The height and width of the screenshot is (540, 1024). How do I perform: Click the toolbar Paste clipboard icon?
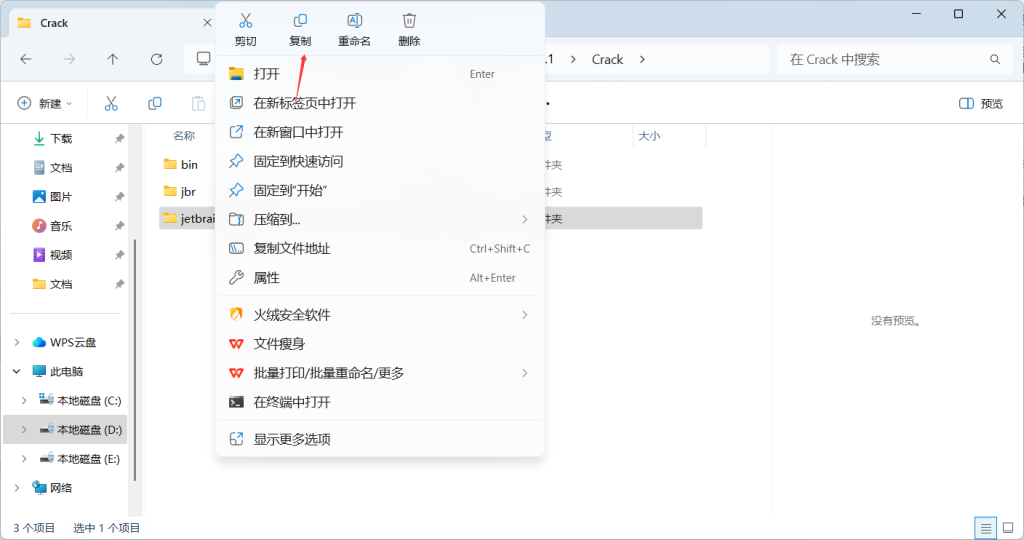point(198,103)
